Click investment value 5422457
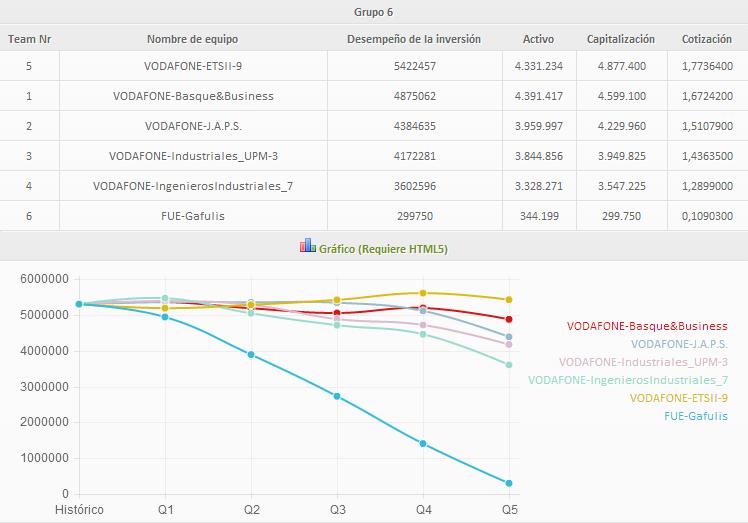The width and height of the screenshot is (748, 523). [415, 66]
